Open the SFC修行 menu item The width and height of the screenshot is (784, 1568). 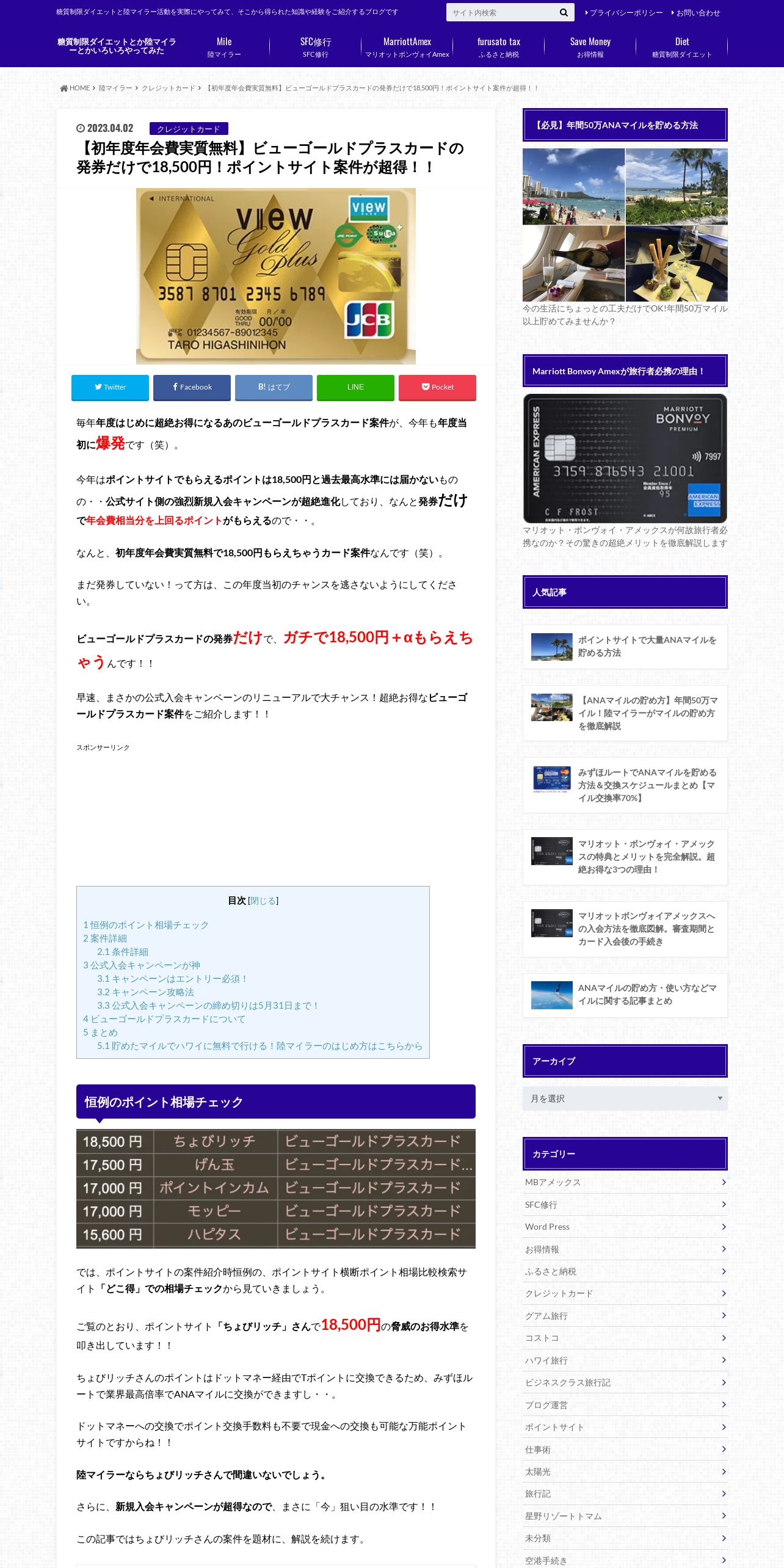316,48
